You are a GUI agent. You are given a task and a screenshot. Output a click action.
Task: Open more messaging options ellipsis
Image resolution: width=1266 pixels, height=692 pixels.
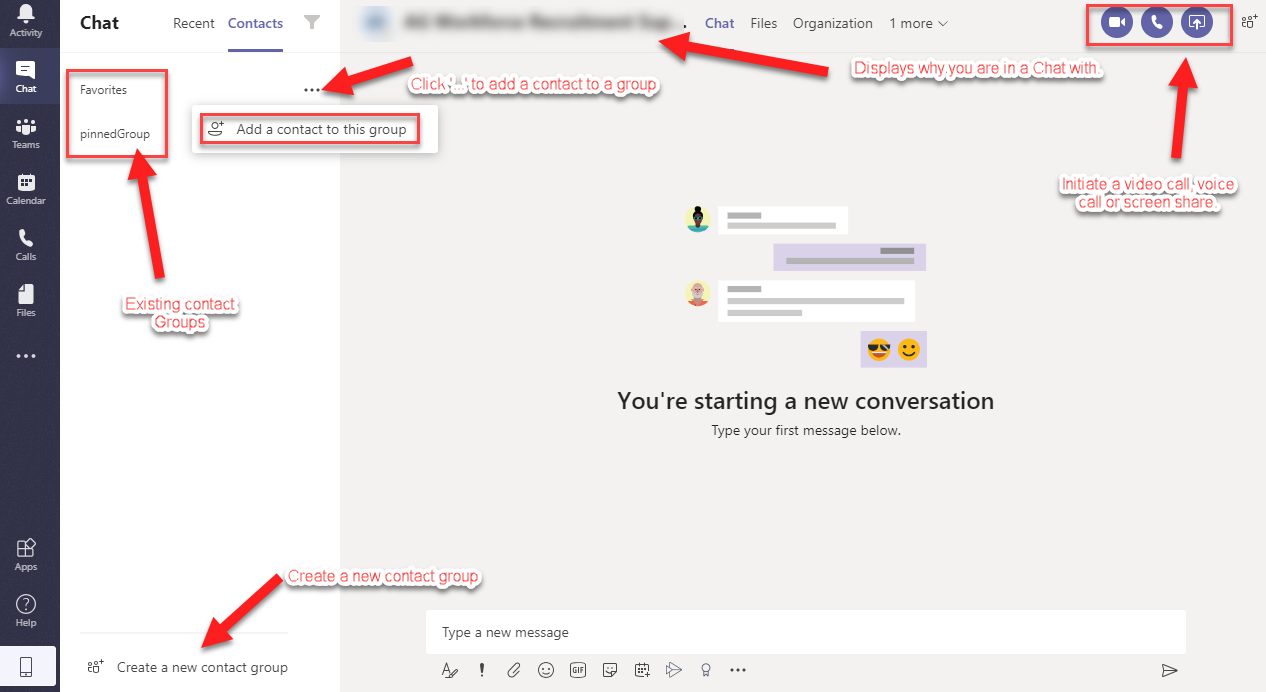coord(738,670)
